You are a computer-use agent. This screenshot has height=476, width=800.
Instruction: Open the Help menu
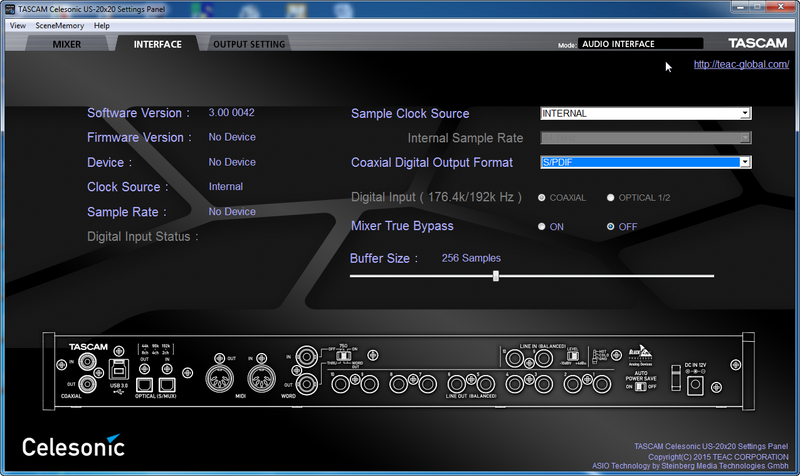[102, 26]
